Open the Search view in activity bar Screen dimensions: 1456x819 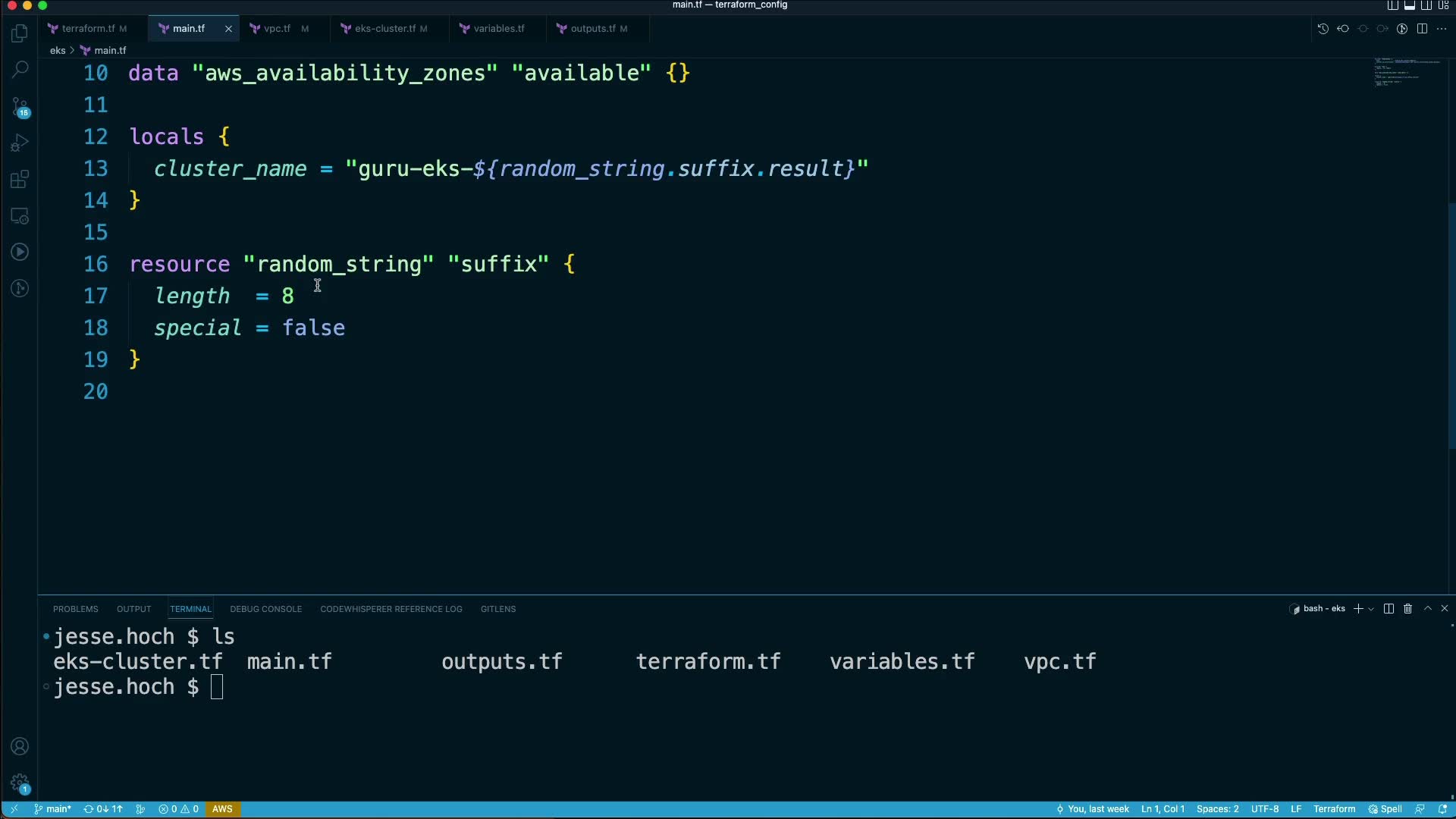pyautogui.click(x=20, y=70)
